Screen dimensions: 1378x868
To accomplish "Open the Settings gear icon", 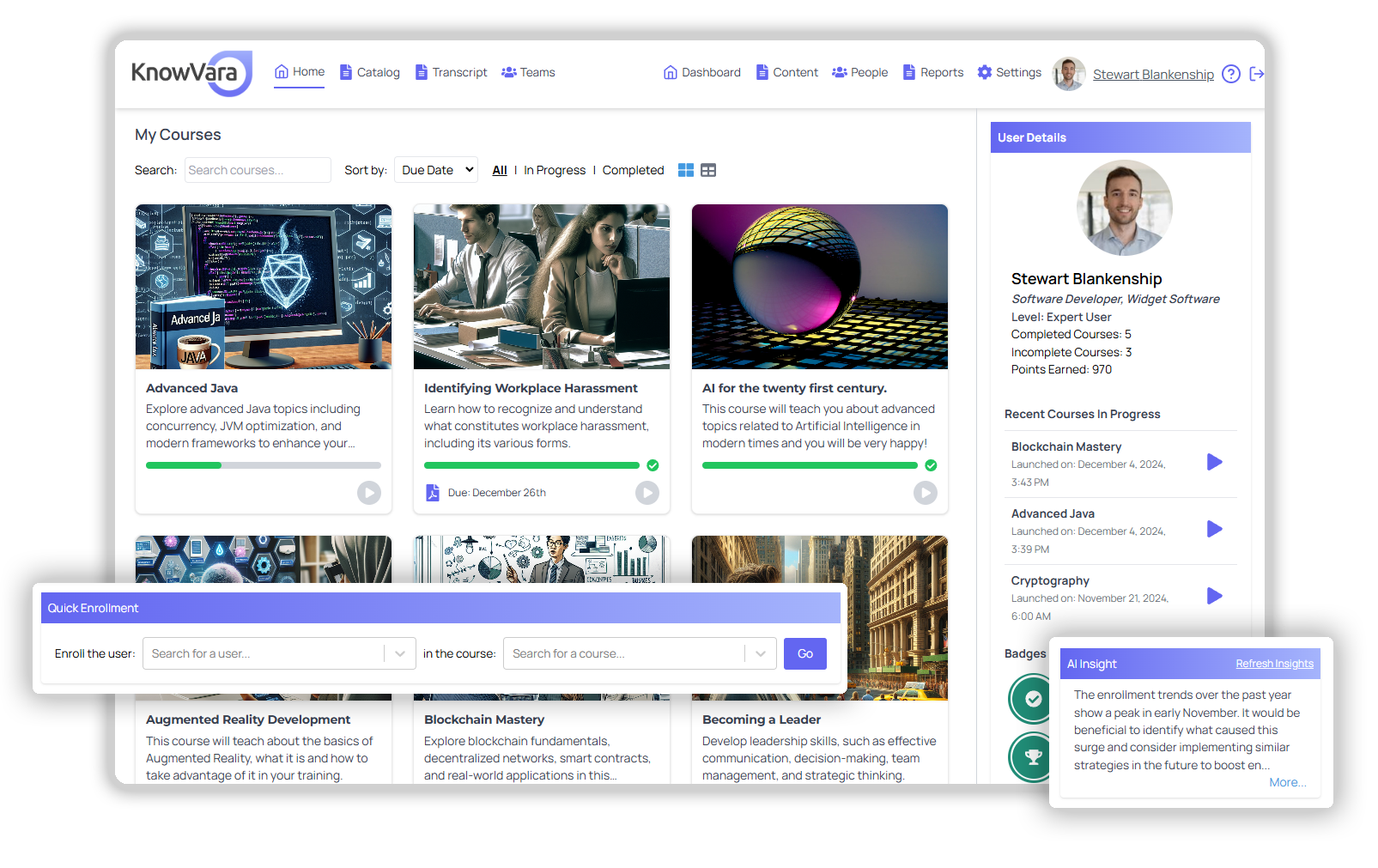I will click(983, 72).
